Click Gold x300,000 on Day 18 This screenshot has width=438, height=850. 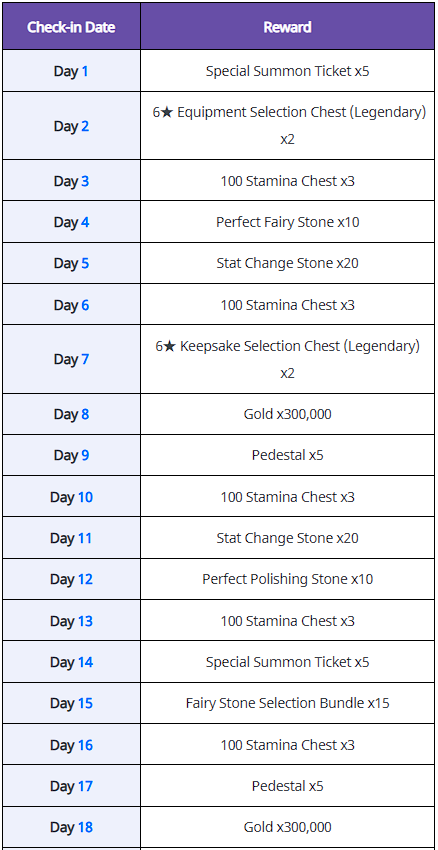coord(287,827)
